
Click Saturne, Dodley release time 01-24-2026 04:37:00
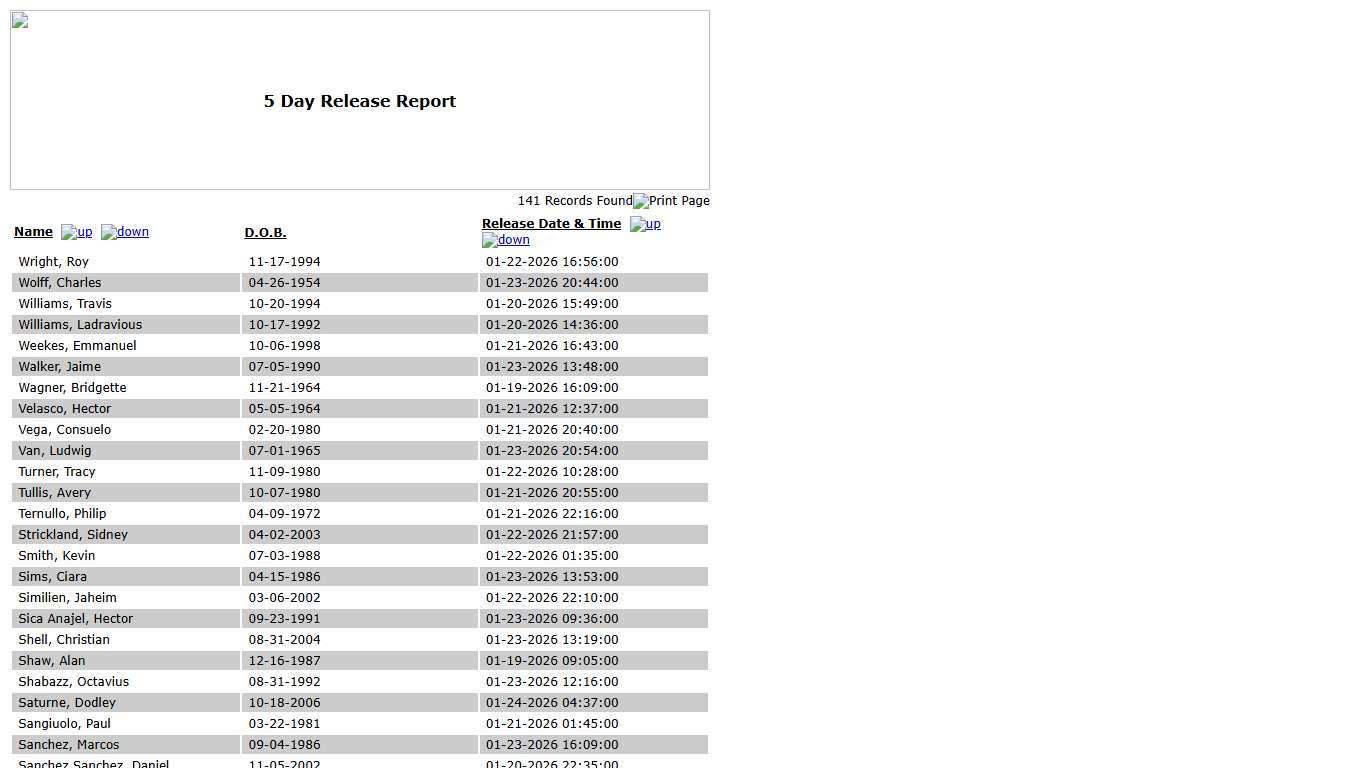tap(552, 703)
